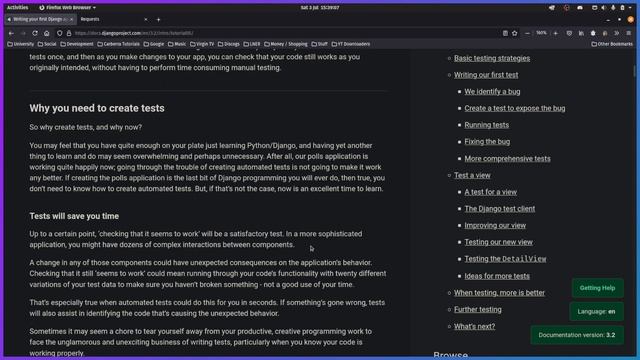Open the University bookmarks folder
Screen dimensions: 640x360
[x=21, y=44]
